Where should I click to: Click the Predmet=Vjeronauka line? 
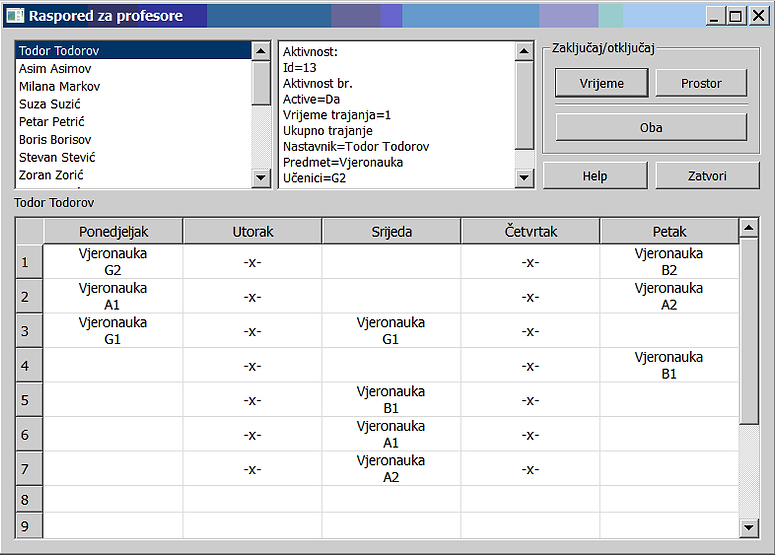[343, 162]
